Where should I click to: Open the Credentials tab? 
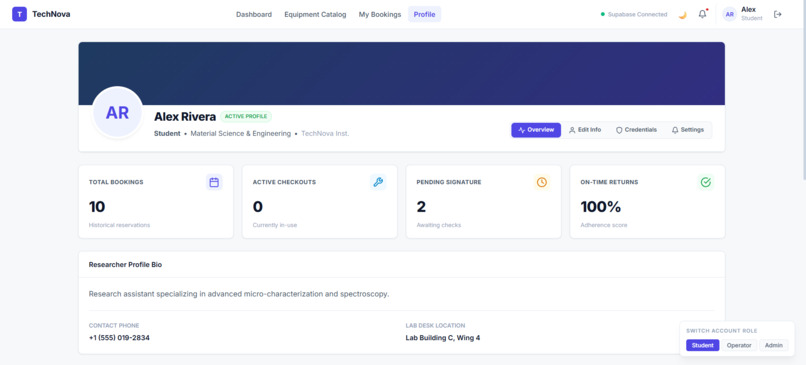pyautogui.click(x=636, y=130)
